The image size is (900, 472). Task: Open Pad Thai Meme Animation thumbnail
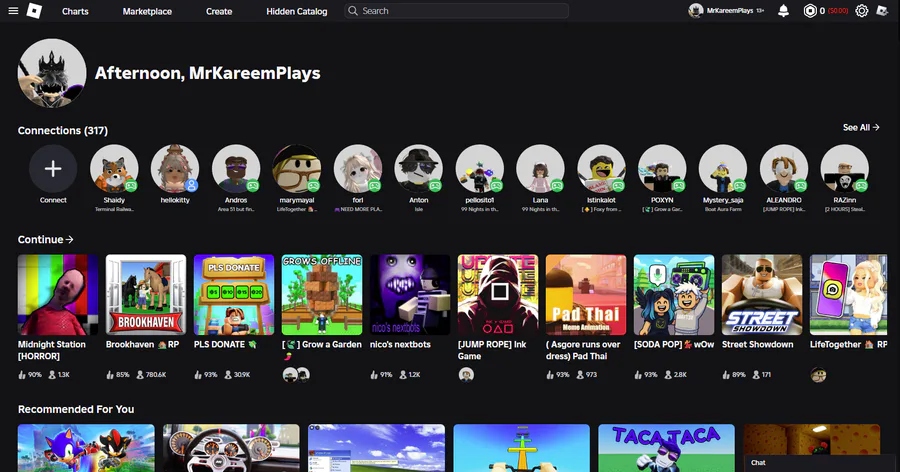point(586,295)
